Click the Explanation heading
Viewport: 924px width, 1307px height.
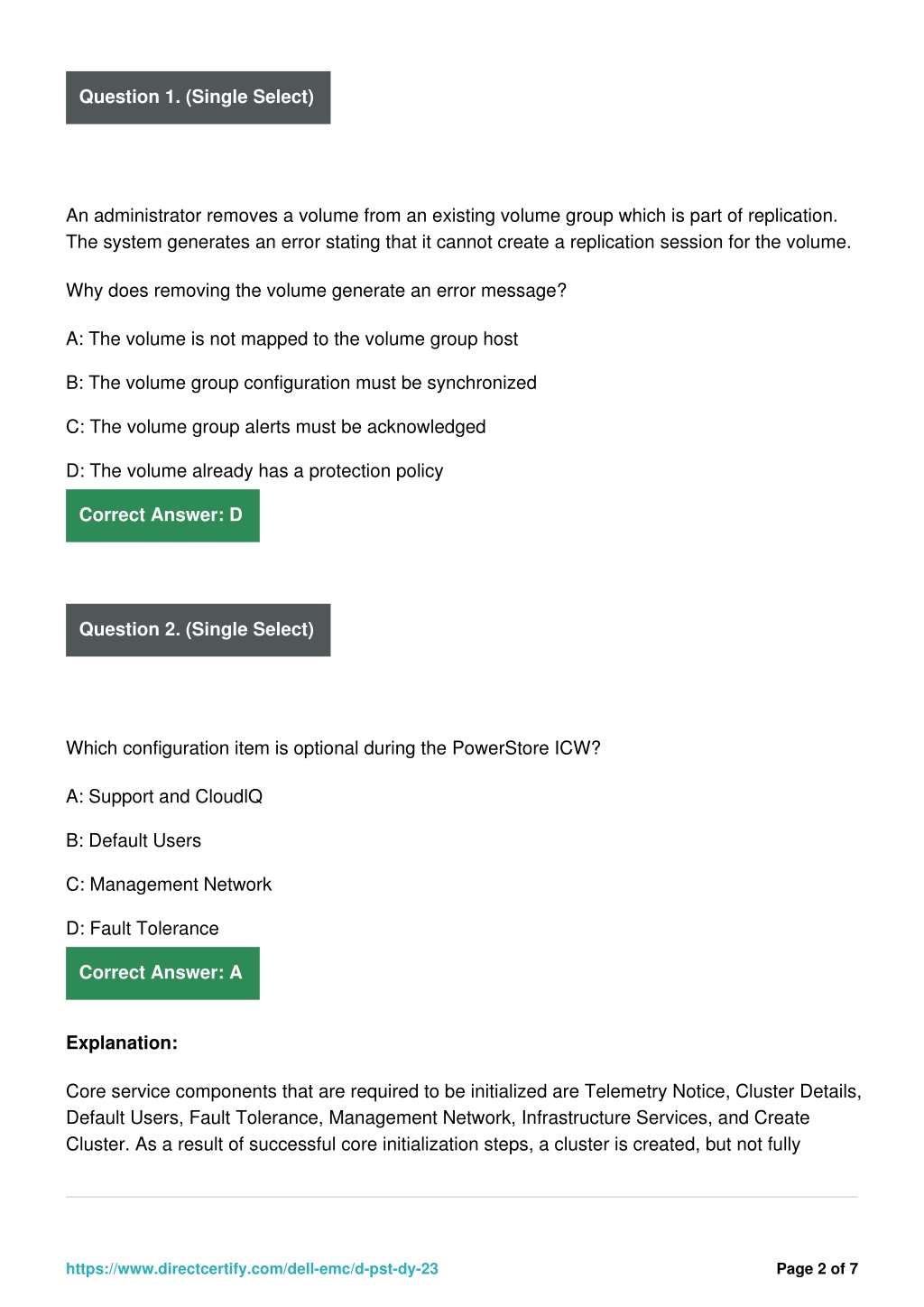tap(122, 1043)
